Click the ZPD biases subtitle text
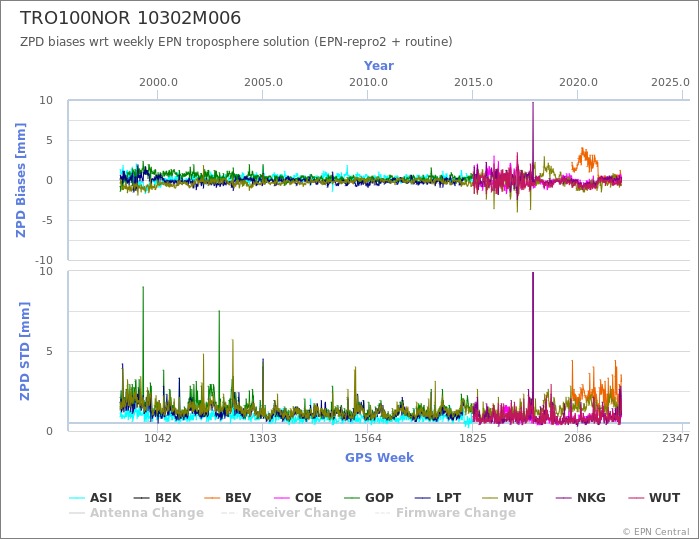 point(236,42)
